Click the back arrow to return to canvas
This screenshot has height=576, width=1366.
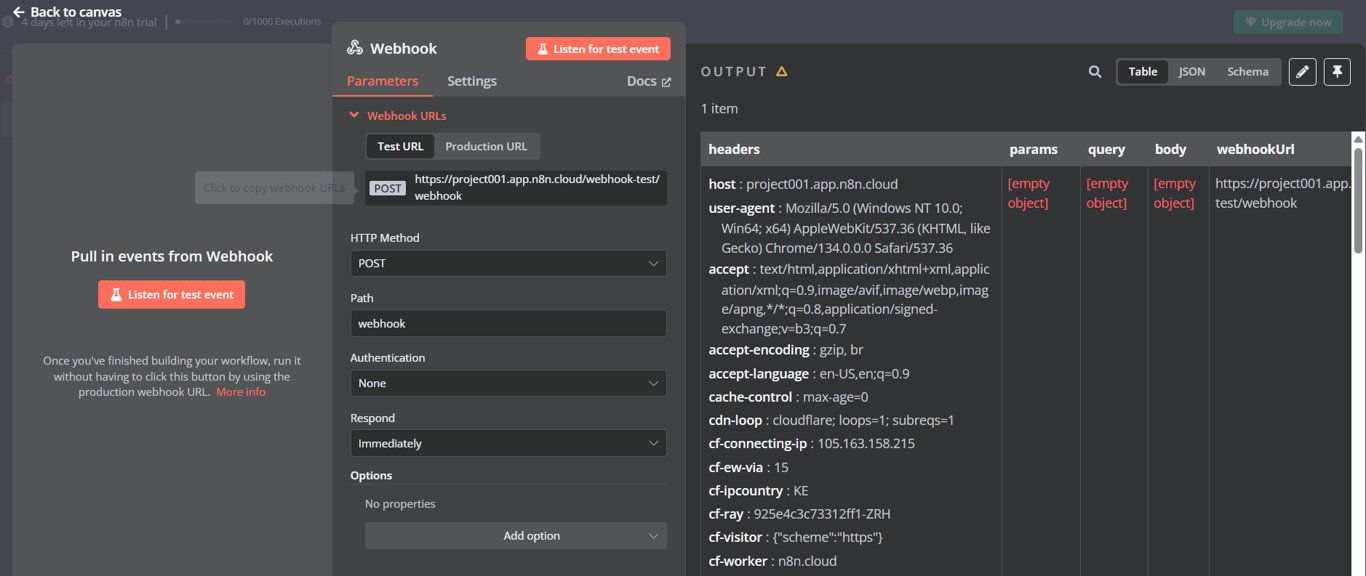pos(18,11)
